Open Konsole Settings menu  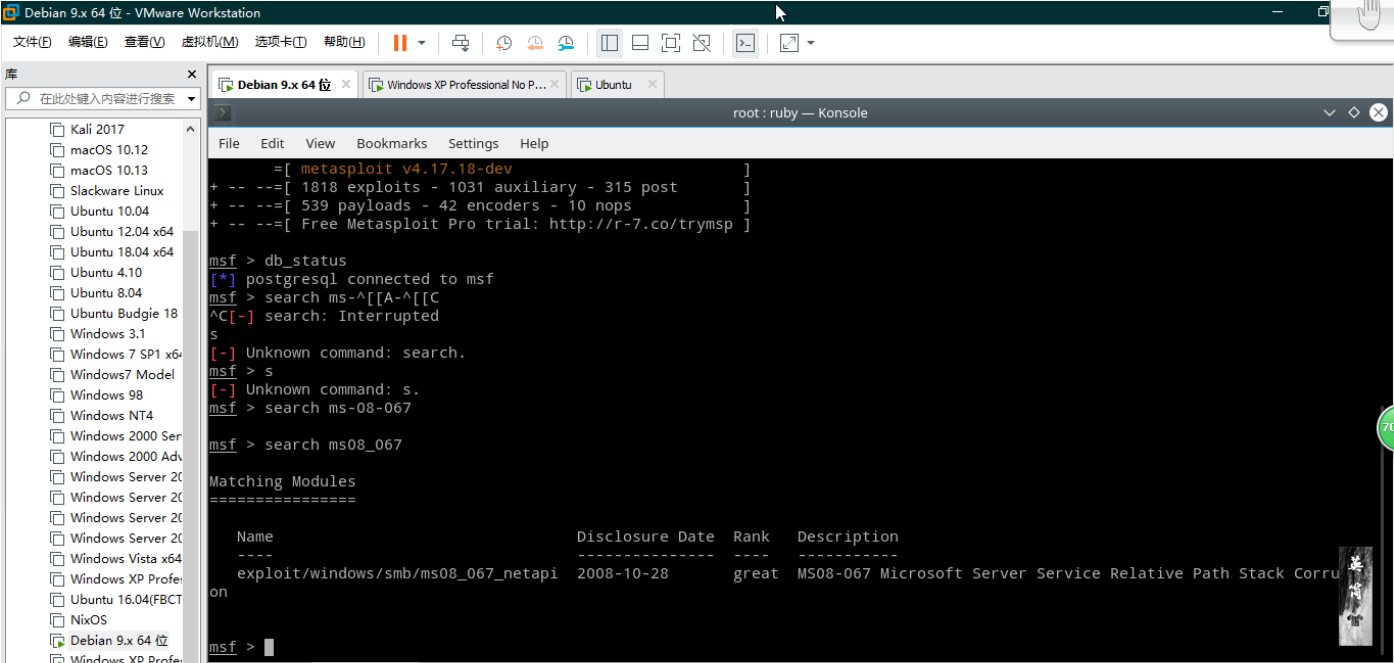pos(473,143)
